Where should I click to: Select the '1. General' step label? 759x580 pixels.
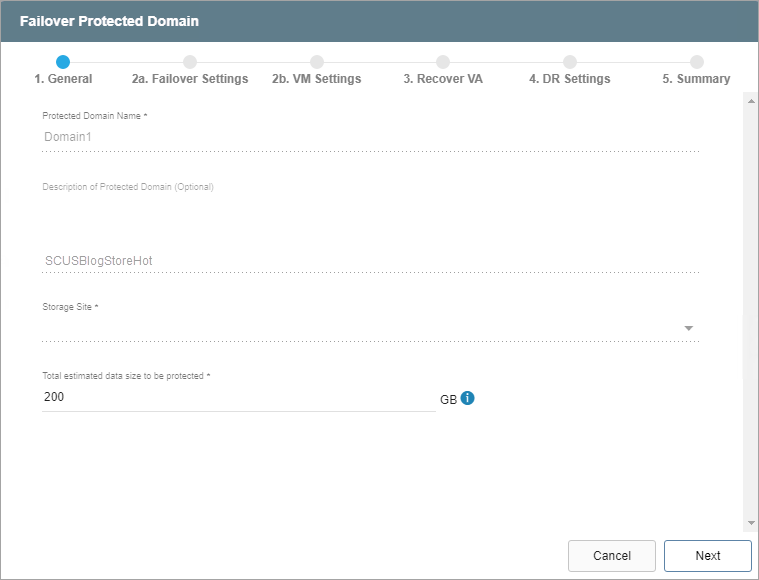(x=63, y=79)
